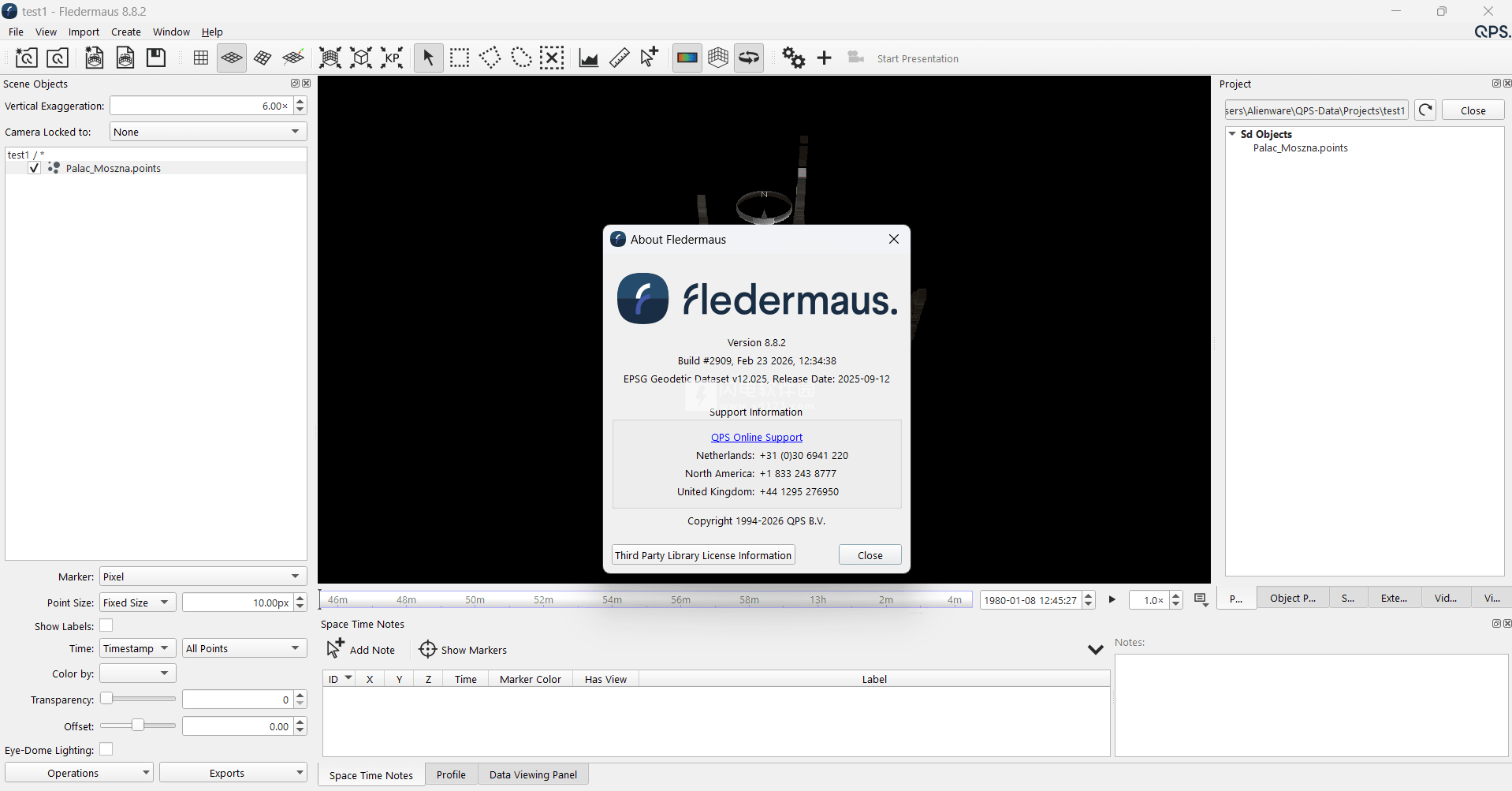This screenshot has height=791, width=1512.
Task: Expand the Marker dropdown set to Pixel
Action: pos(203,576)
